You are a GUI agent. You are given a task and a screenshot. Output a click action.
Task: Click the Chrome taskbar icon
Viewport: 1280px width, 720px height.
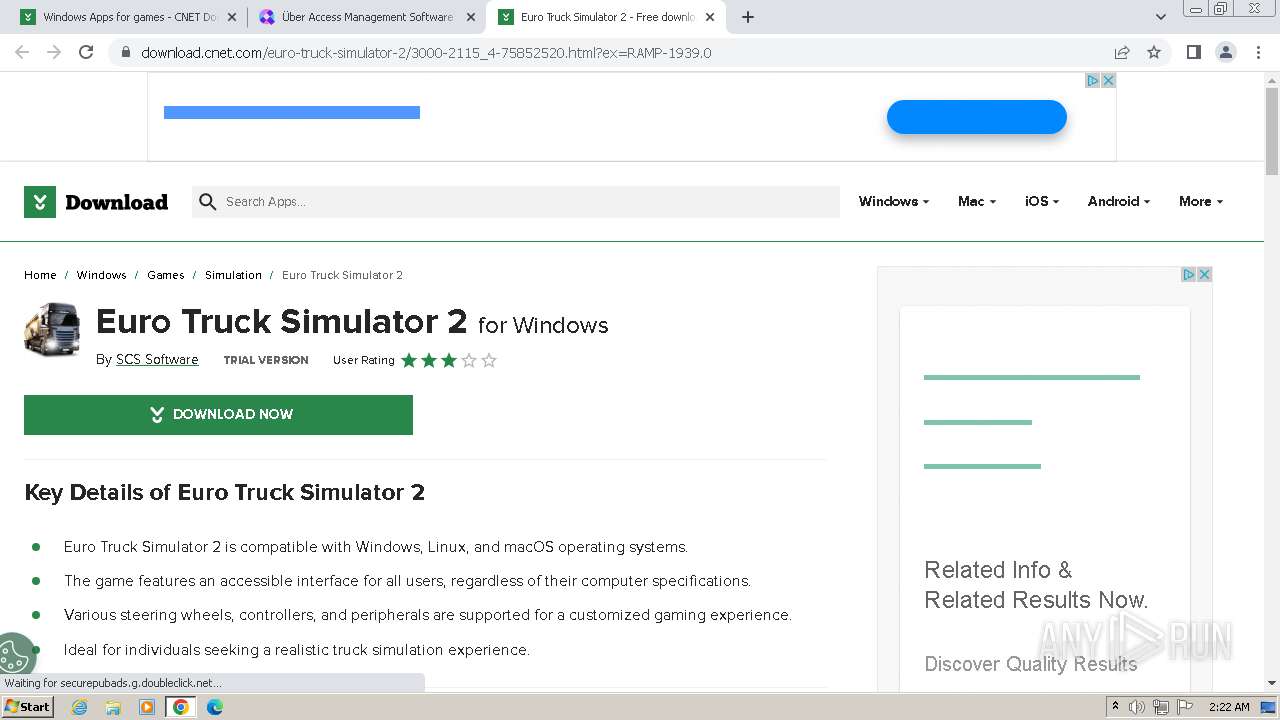pos(181,707)
